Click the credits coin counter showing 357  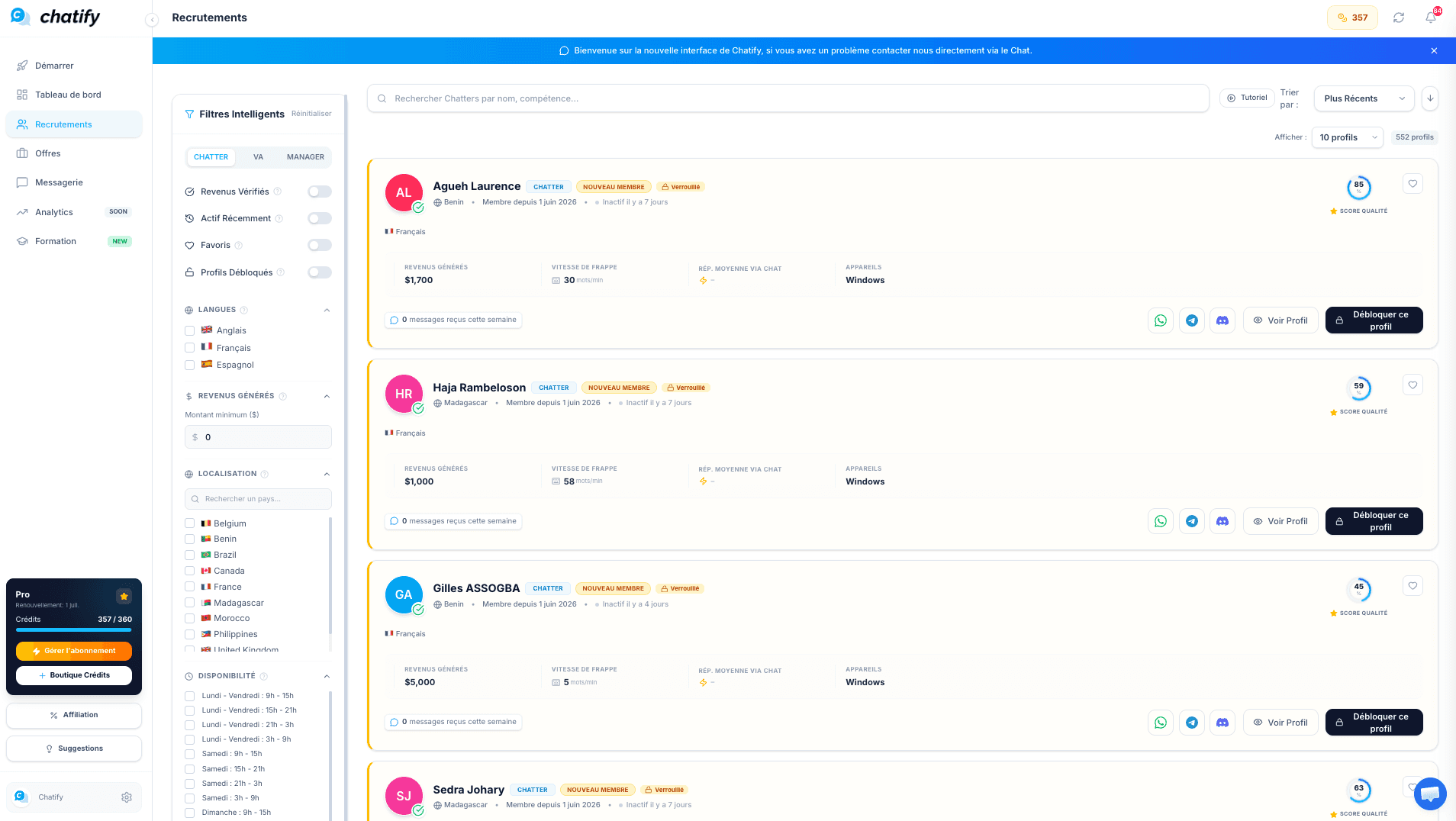(x=1352, y=18)
